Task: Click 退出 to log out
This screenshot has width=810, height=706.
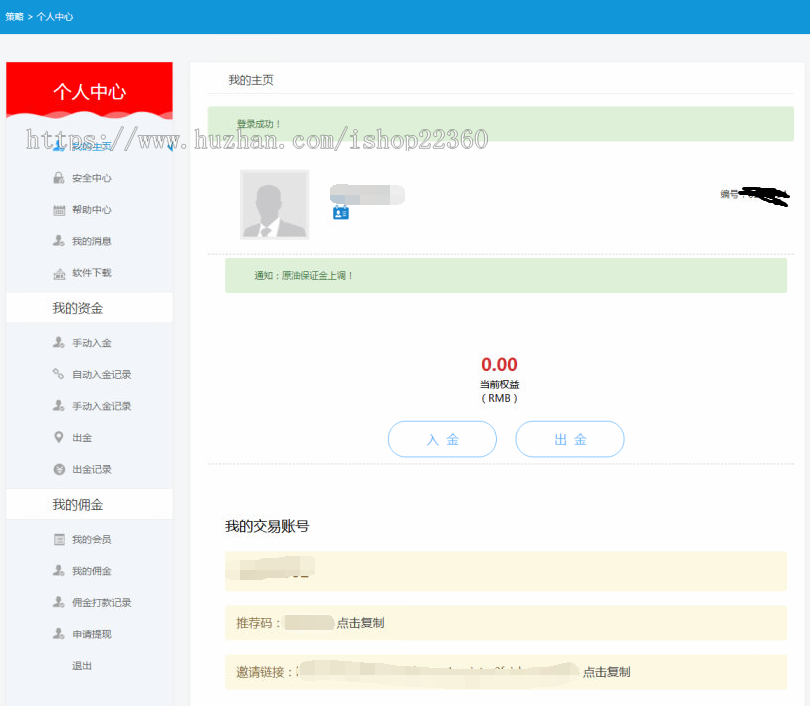Action: (x=81, y=665)
